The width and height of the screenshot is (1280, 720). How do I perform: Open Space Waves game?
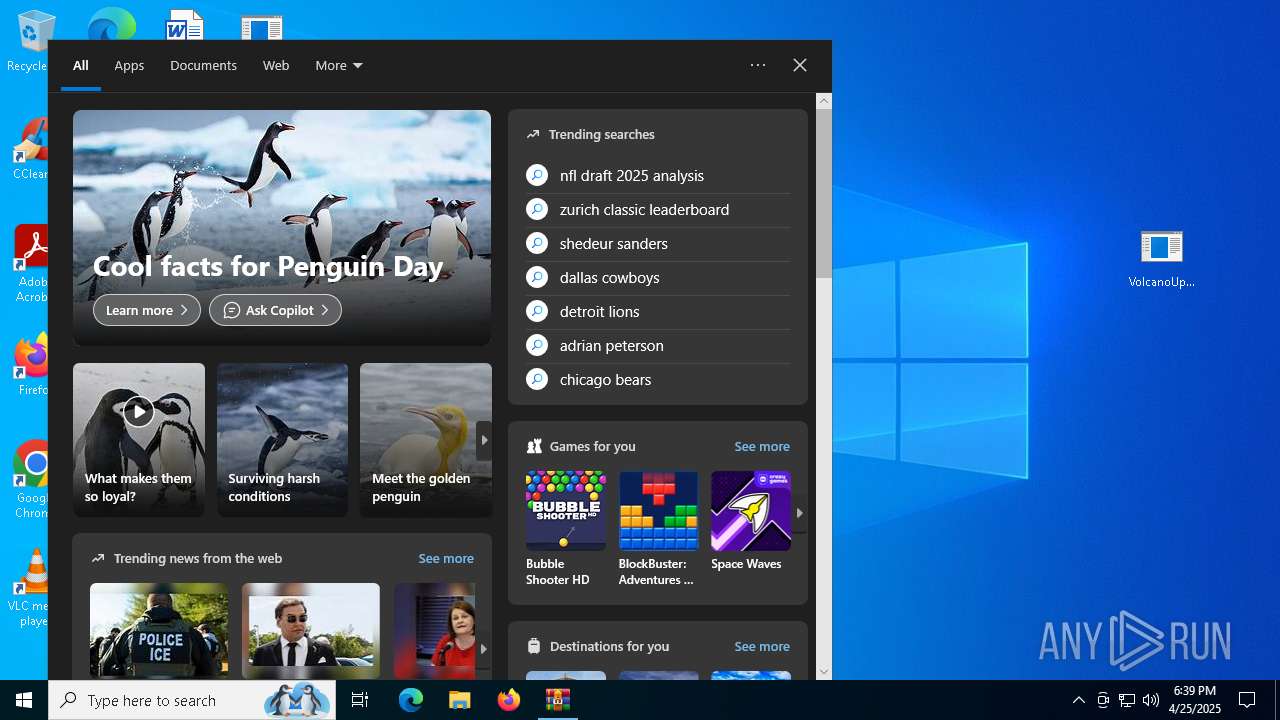click(x=751, y=521)
